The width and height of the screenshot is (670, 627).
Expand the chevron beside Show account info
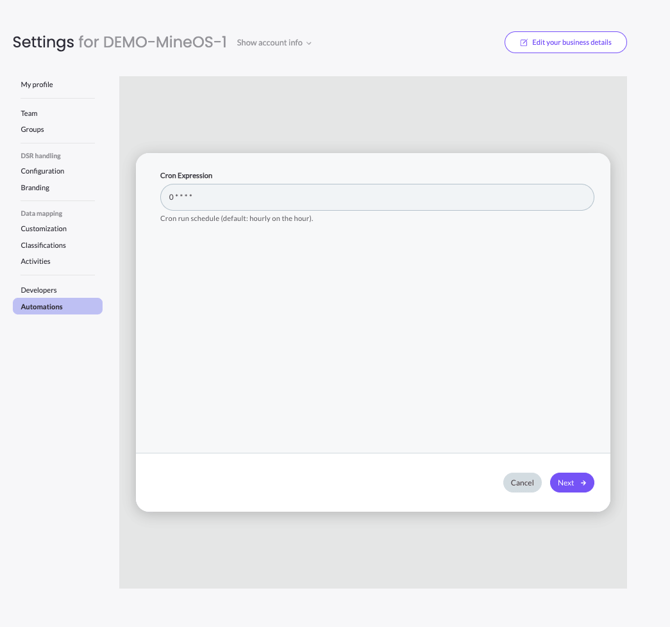(x=309, y=44)
